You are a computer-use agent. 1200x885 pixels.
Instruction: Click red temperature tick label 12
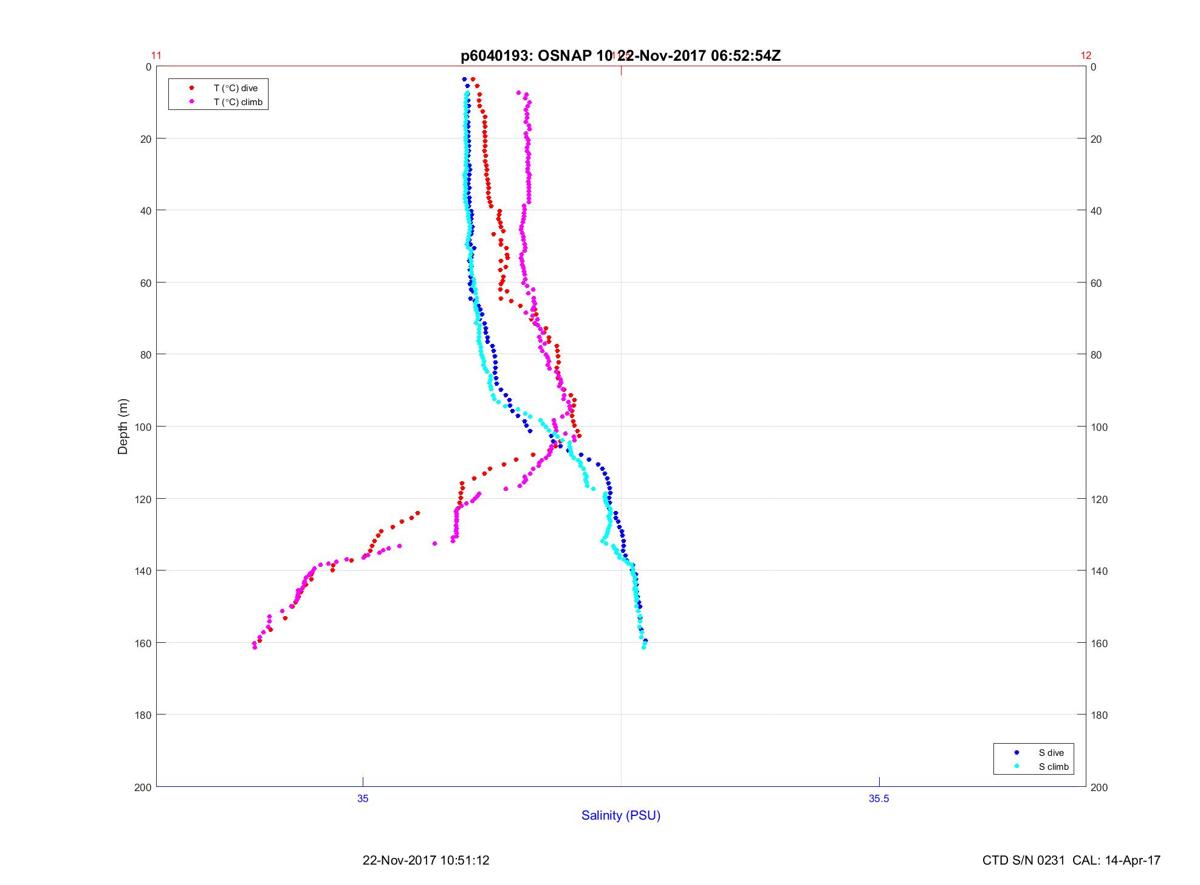(1086, 56)
